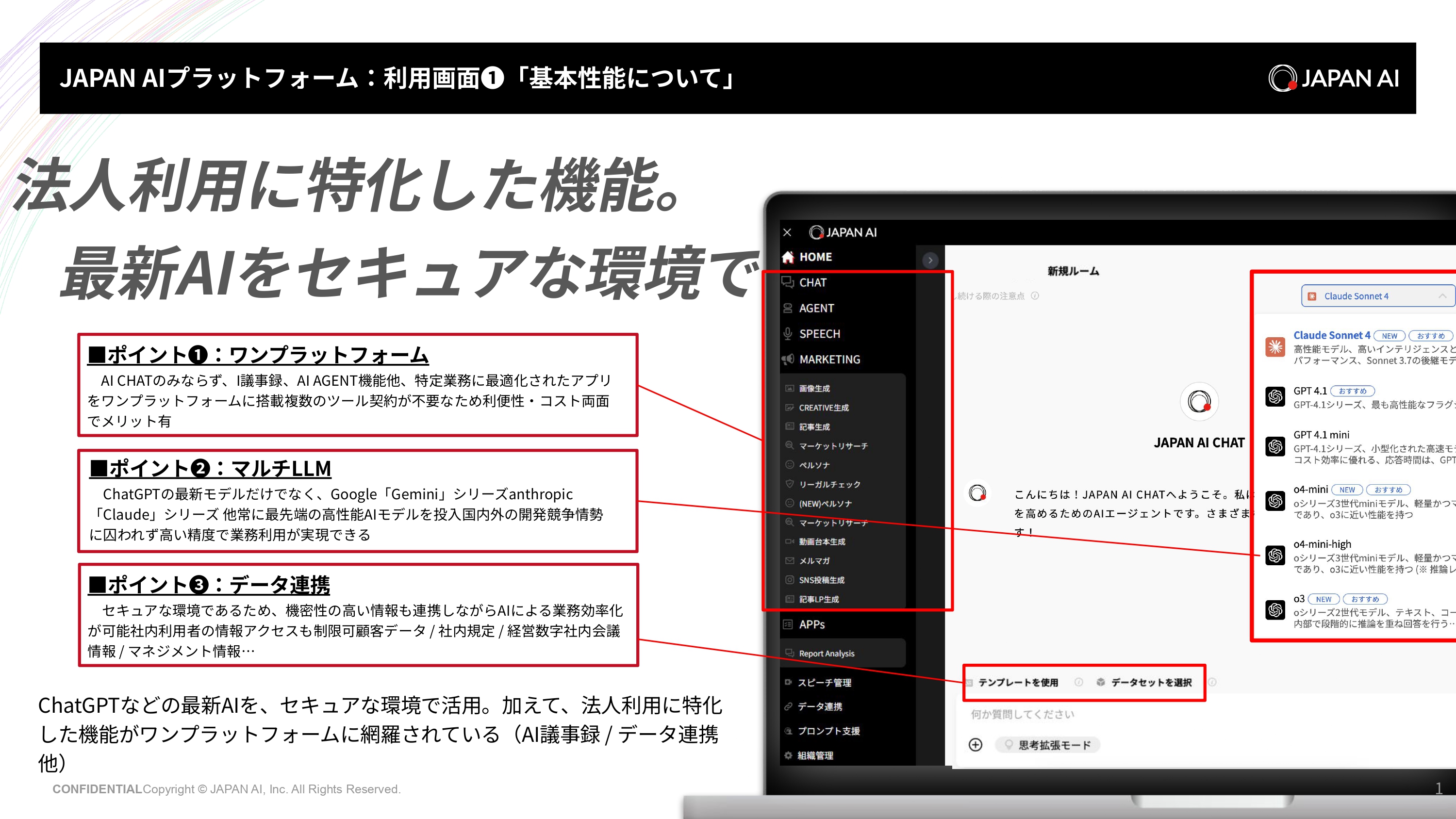
Task: Select the 画像生成 image generation icon
Action: (789, 388)
